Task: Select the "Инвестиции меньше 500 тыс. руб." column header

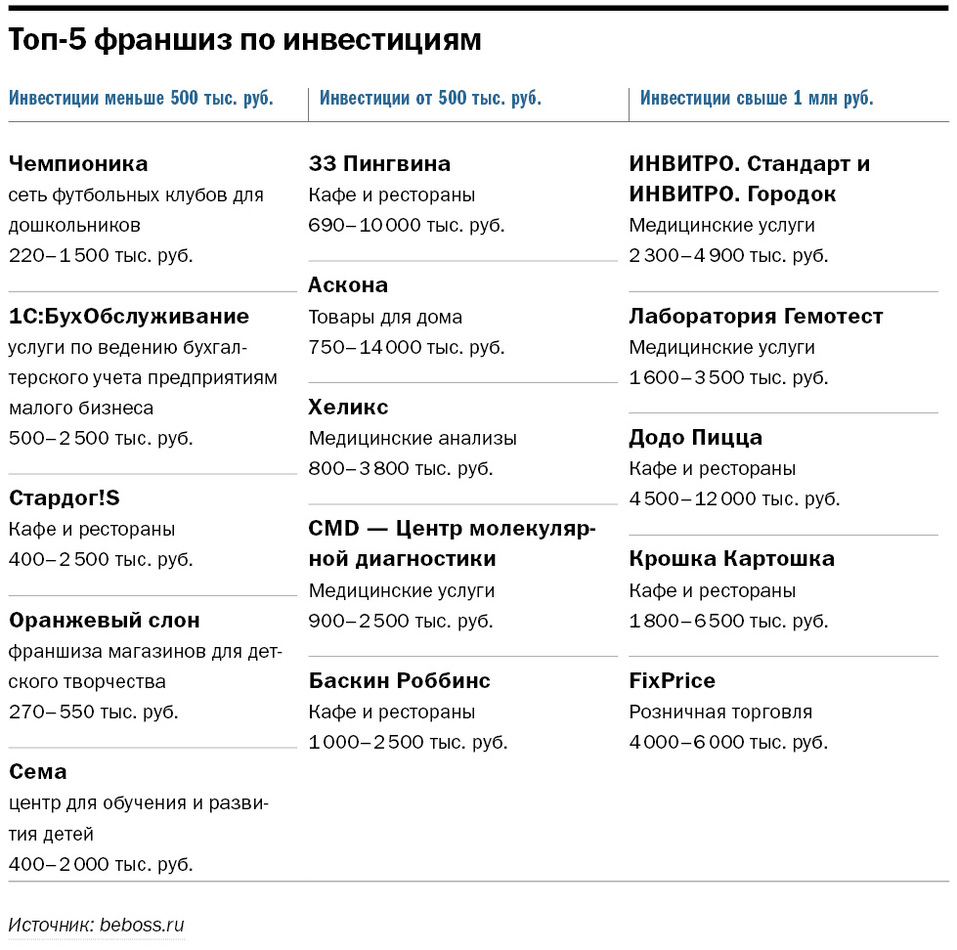Action: (141, 98)
